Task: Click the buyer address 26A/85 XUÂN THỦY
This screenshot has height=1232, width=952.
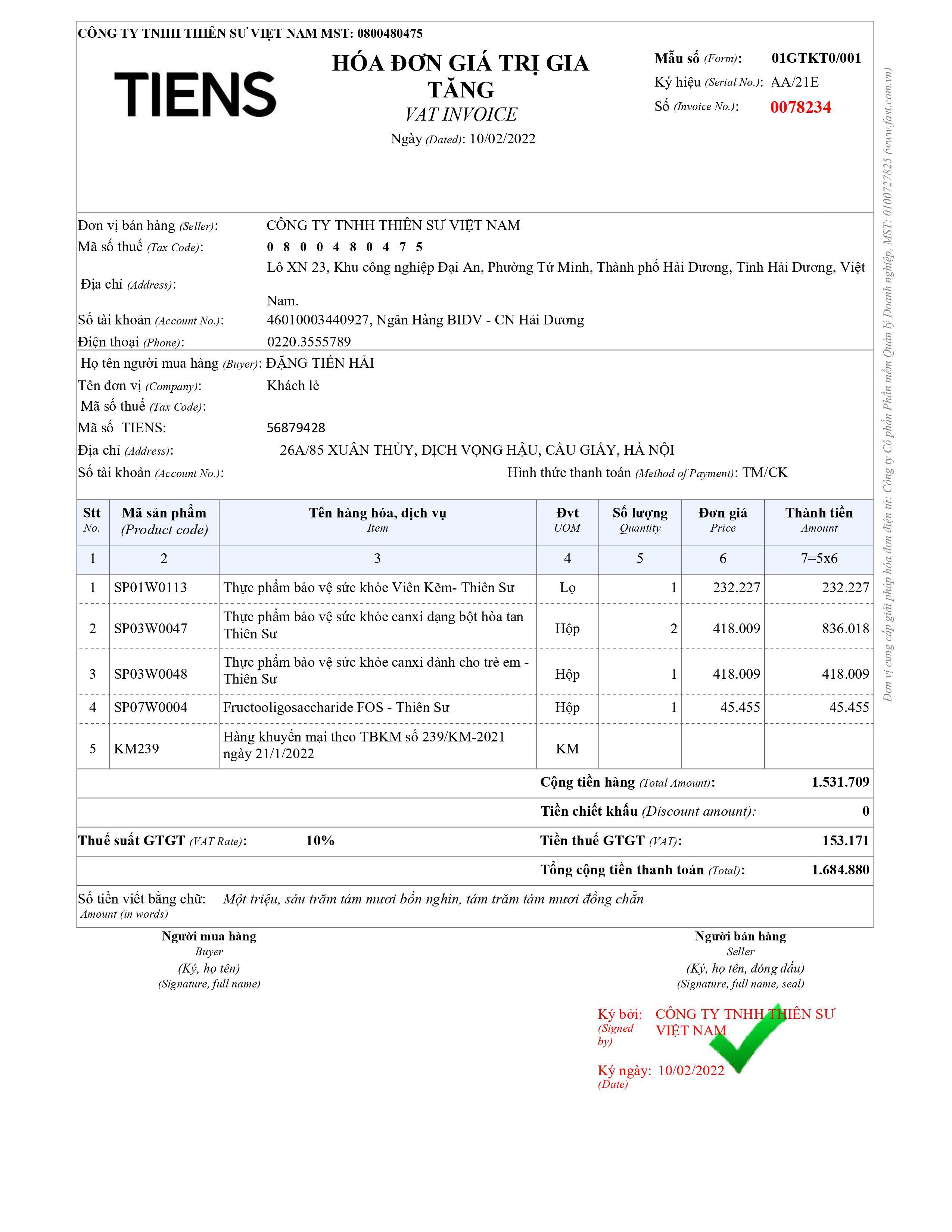Action: coord(477,450)
